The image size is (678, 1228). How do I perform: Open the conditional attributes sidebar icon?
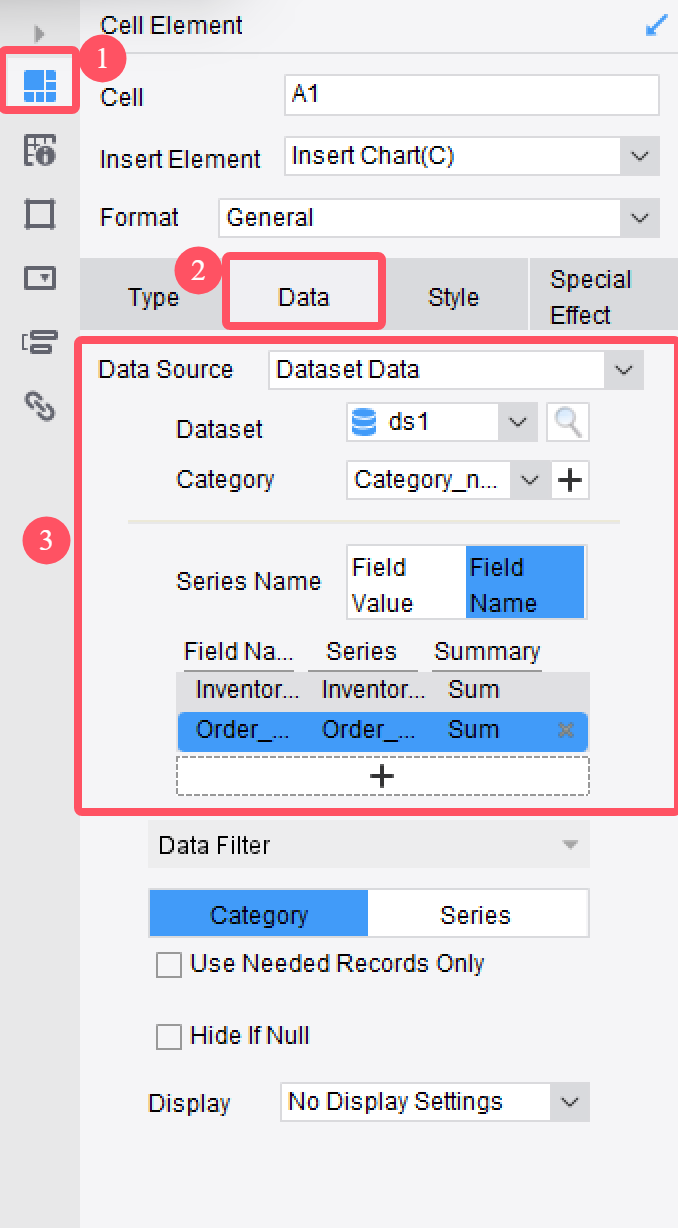point(39,342)
